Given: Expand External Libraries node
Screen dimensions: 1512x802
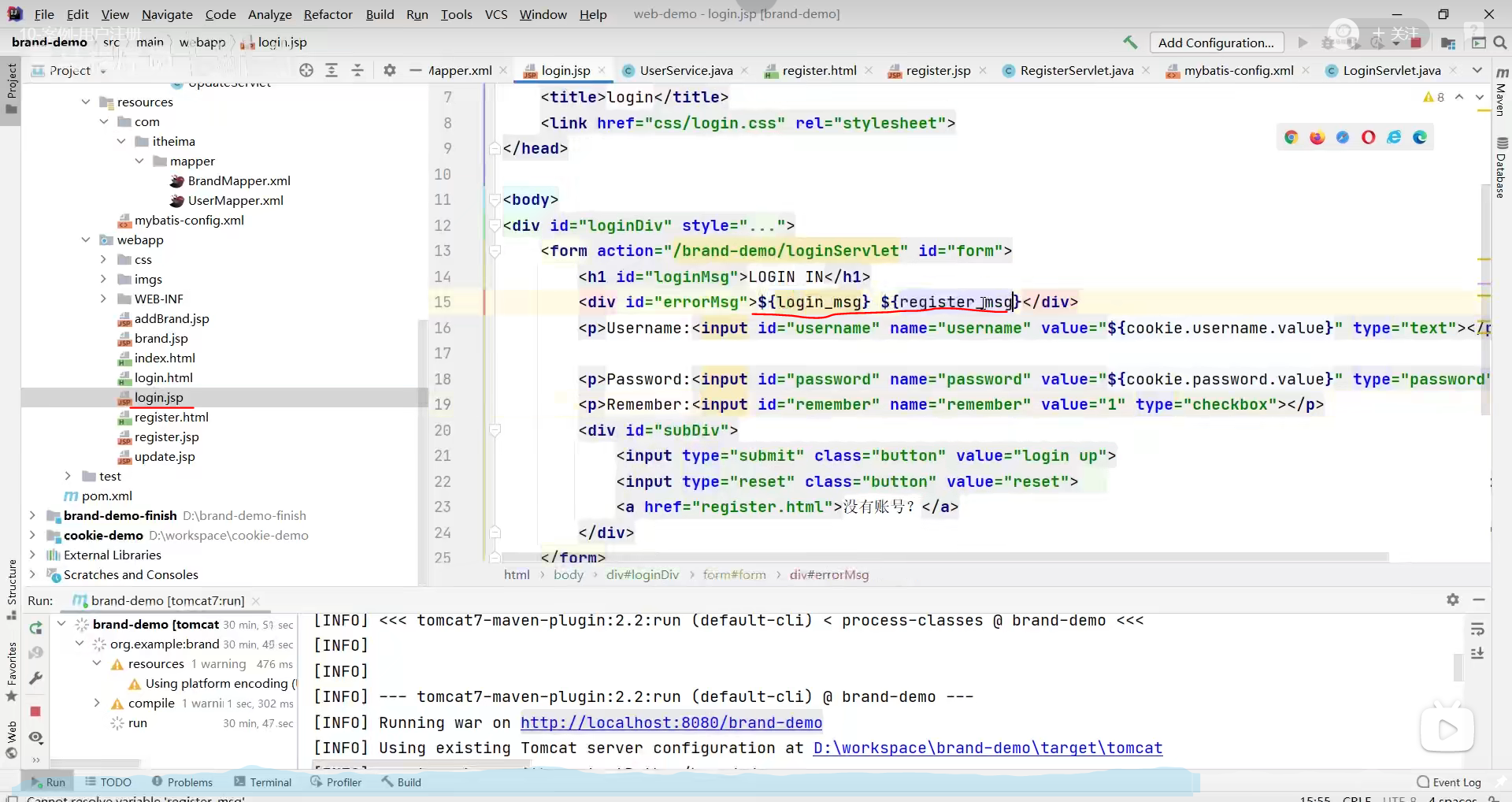Looking at the screenshot, I should (32, 555).
